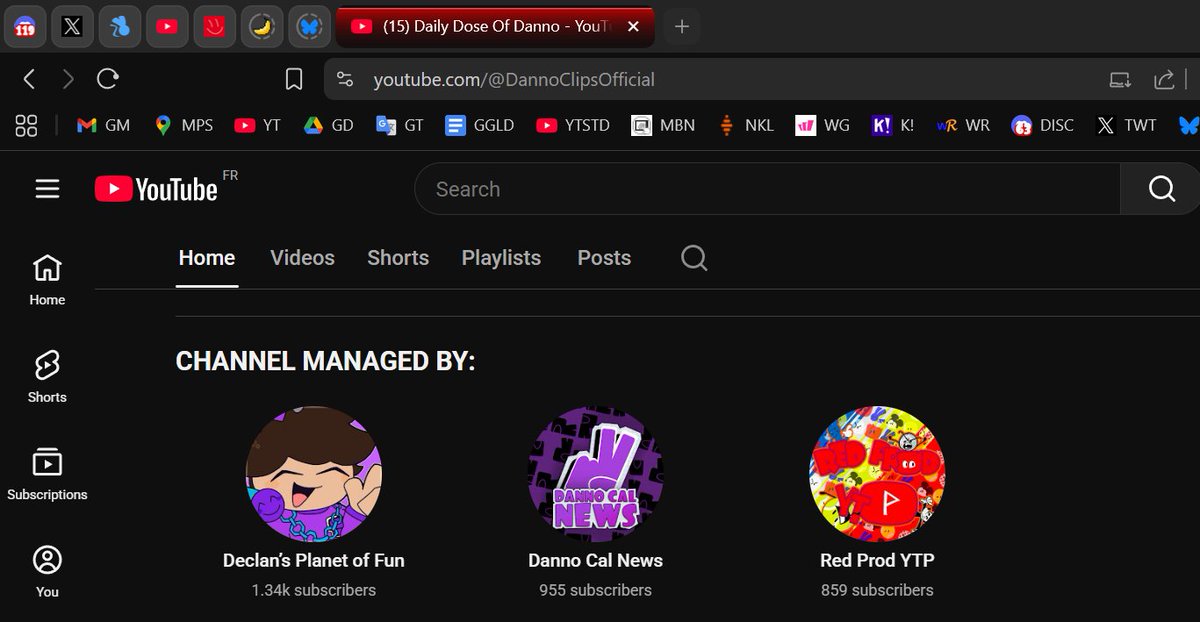Viewport: 1200px width, 622px height.
Task: Open the pinned X tab
Action: [x=72, y=27]
